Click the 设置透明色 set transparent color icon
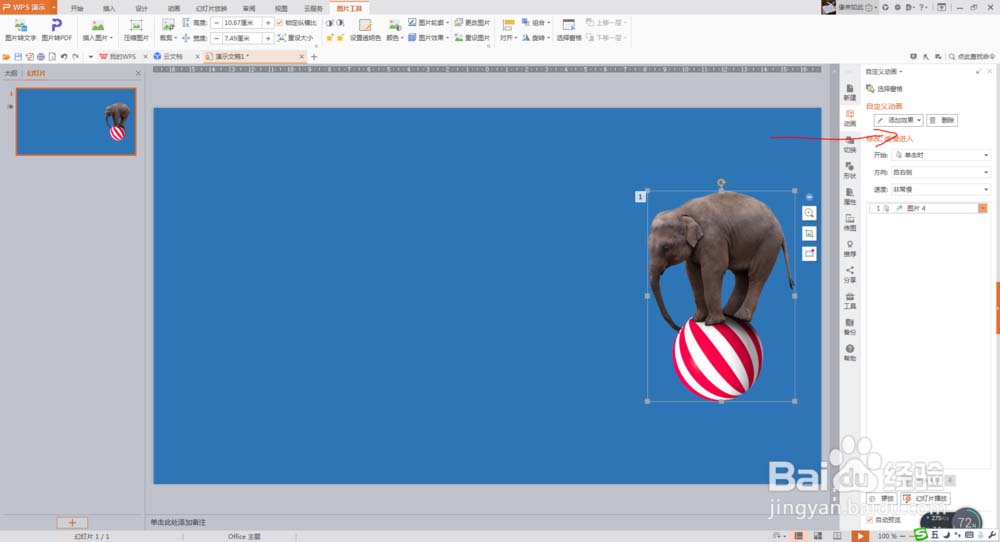Screen dimensions: 1000x542 point(365,29)
